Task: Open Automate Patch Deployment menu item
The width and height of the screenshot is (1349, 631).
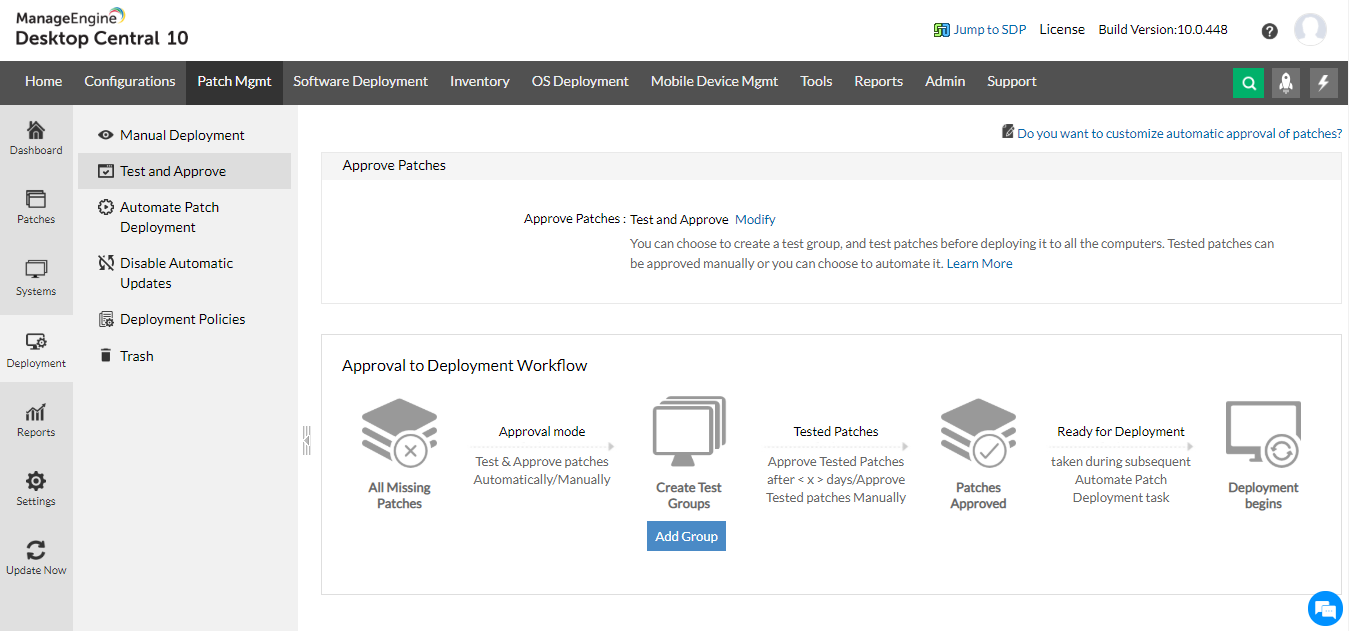Action: (169, 217)
